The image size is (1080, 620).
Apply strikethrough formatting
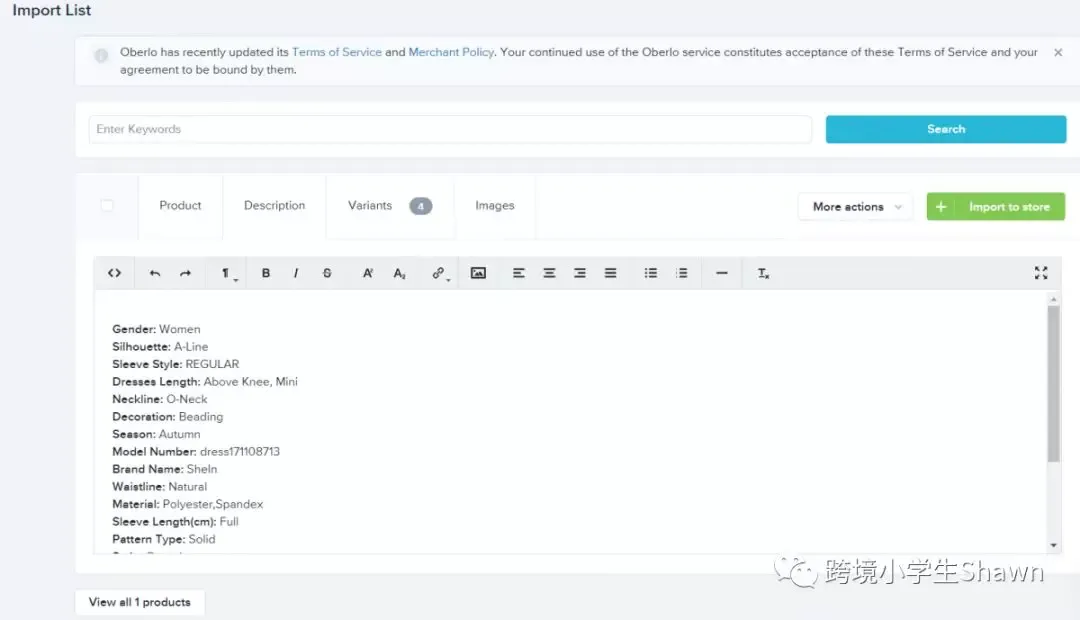pos(327,273)
